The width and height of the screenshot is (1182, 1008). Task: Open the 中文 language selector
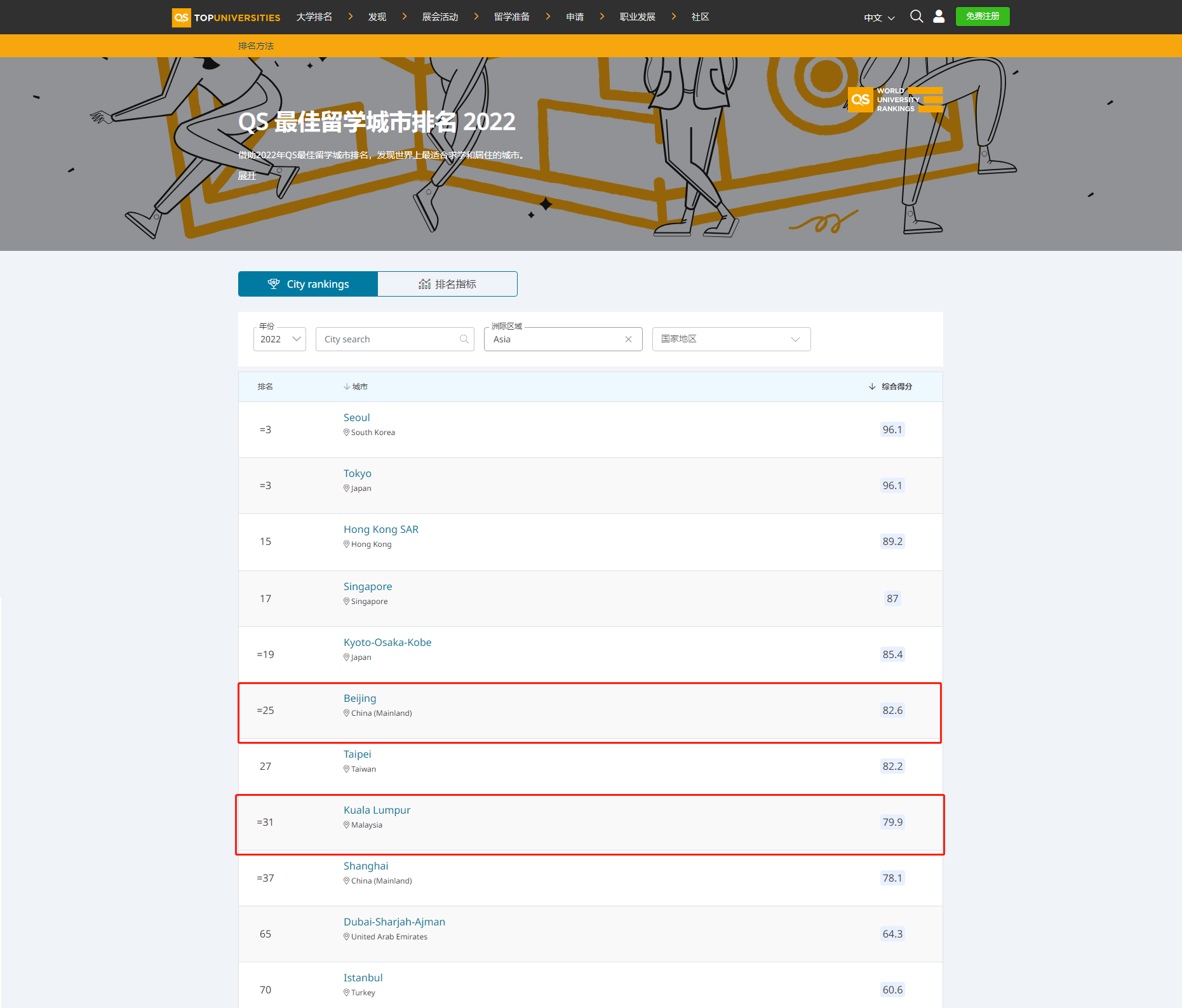coord(879,18)
